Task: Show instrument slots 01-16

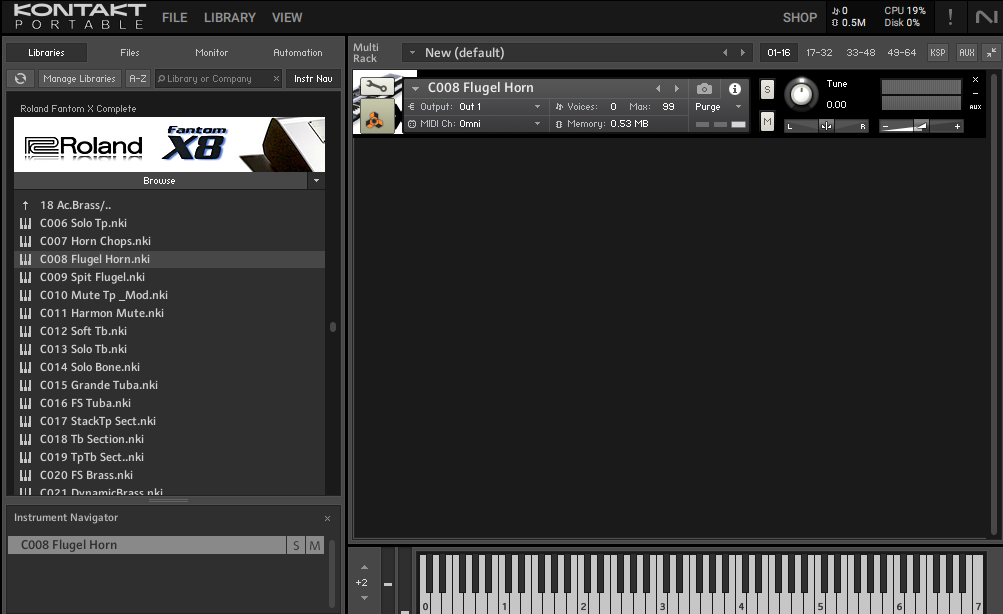Action: click(778, 52)
